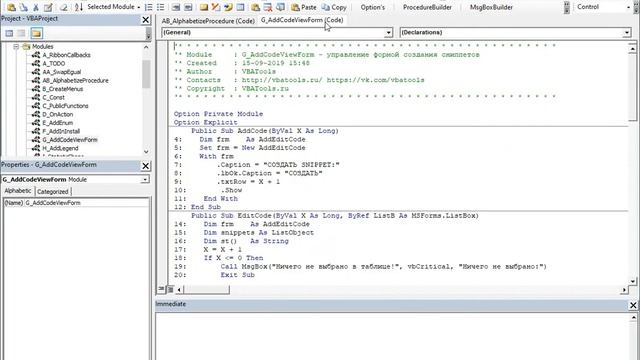Click the overlapping-screens icon before Paste
Image resolution: width=640 pixels, height=360 pixels.
click(280, 7)
